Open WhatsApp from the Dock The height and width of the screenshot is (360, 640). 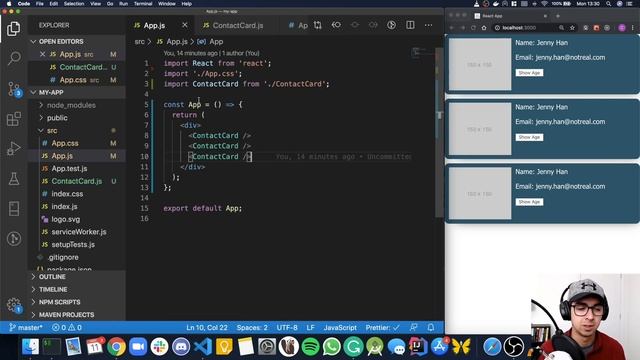tap(332, 347)
